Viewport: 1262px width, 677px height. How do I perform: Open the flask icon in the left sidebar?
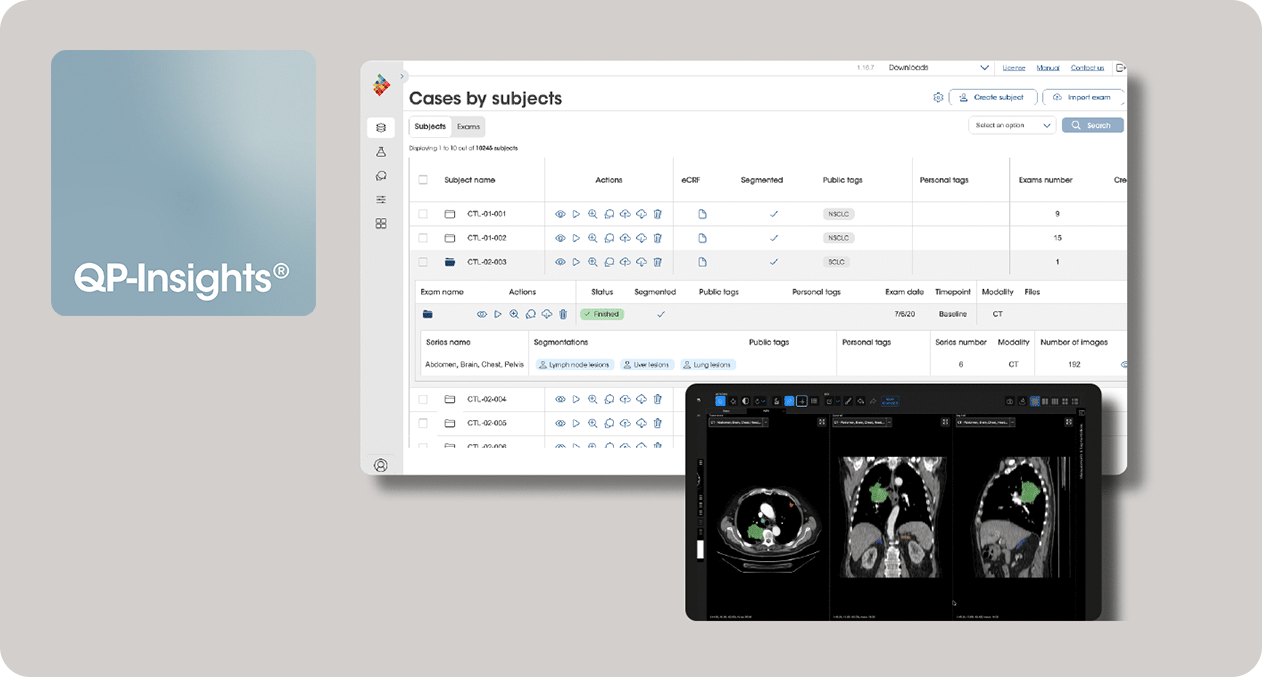[380, 152]
